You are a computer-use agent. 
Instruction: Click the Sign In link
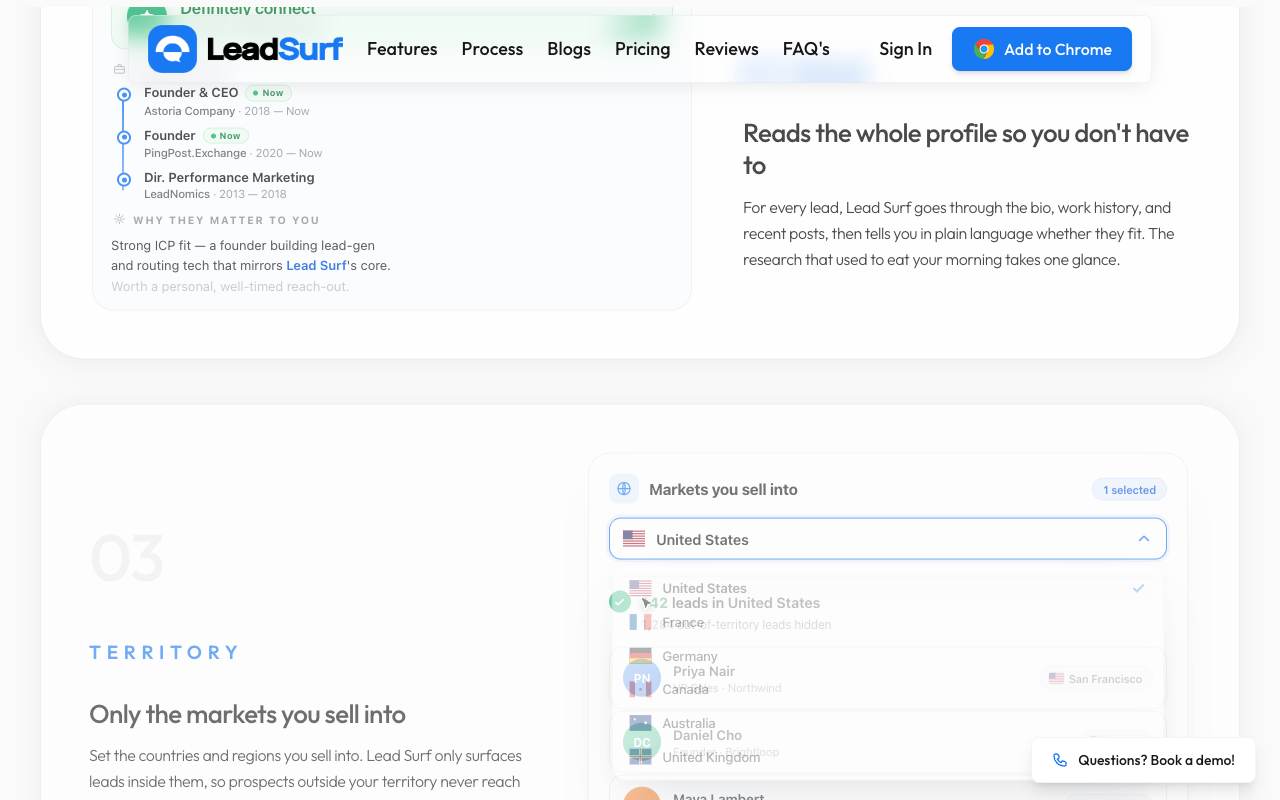click(906, 49)
